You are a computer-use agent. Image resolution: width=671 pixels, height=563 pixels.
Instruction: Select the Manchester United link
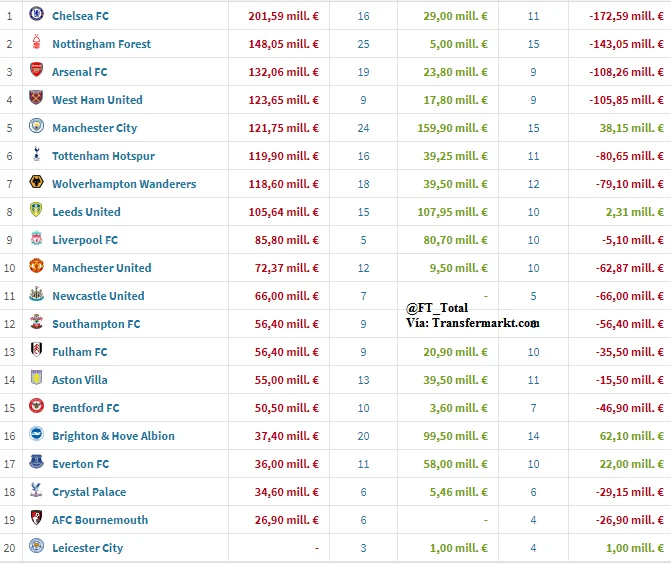101,268
